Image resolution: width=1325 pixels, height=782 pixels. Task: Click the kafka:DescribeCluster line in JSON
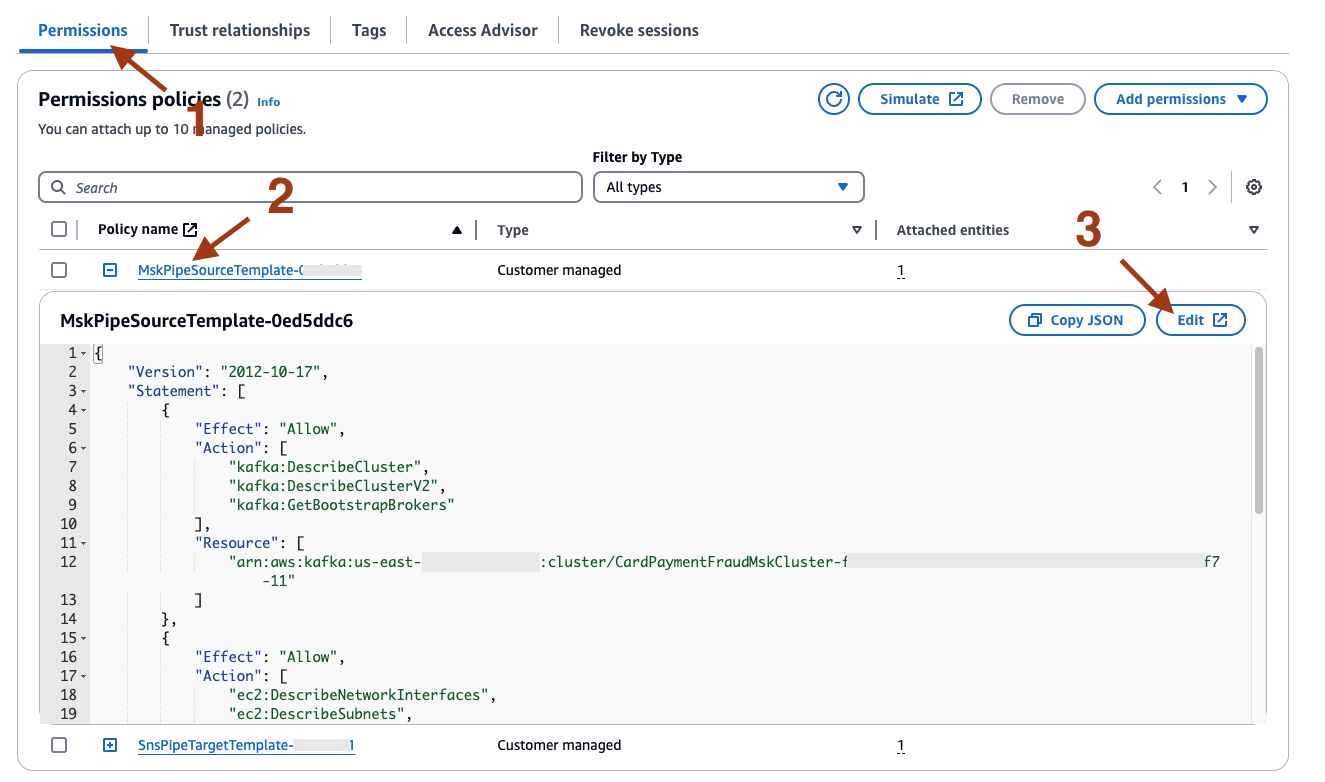(x=329, y=467)
